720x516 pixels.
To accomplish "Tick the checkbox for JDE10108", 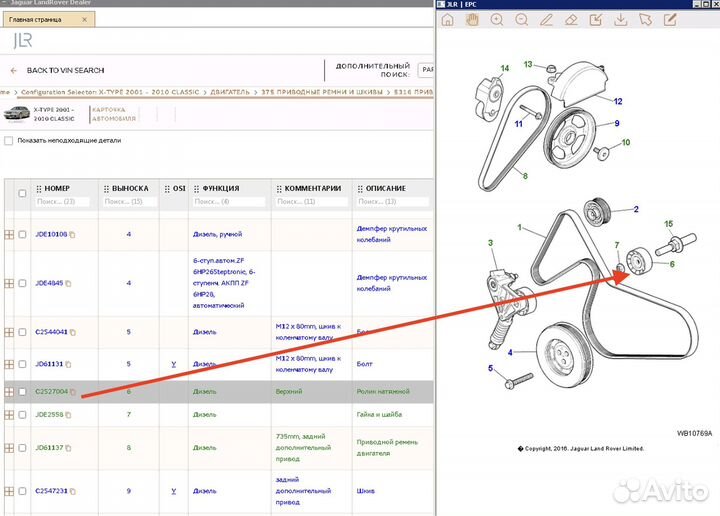I will (22, 235).
